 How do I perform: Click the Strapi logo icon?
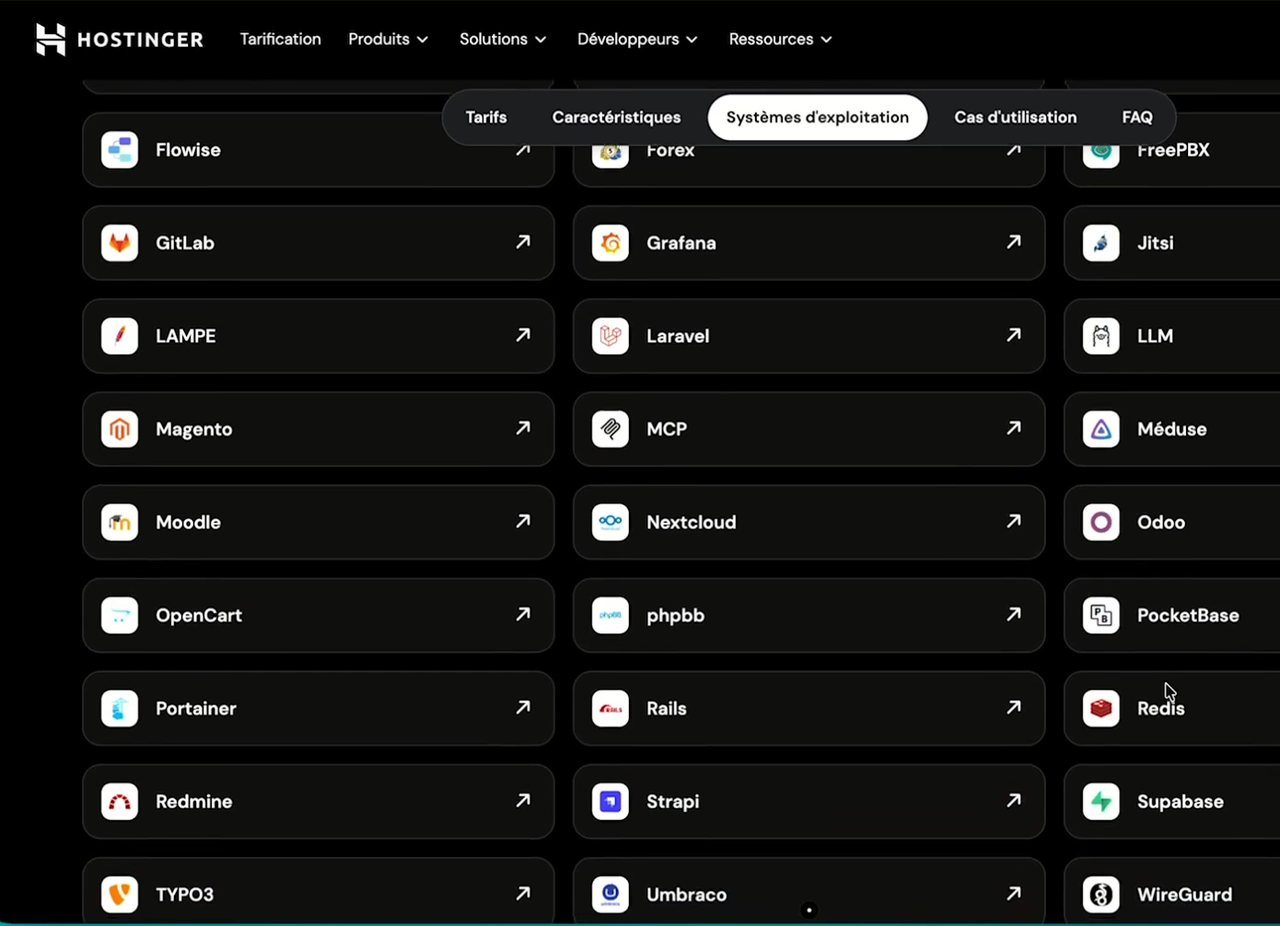coord(610,801)
